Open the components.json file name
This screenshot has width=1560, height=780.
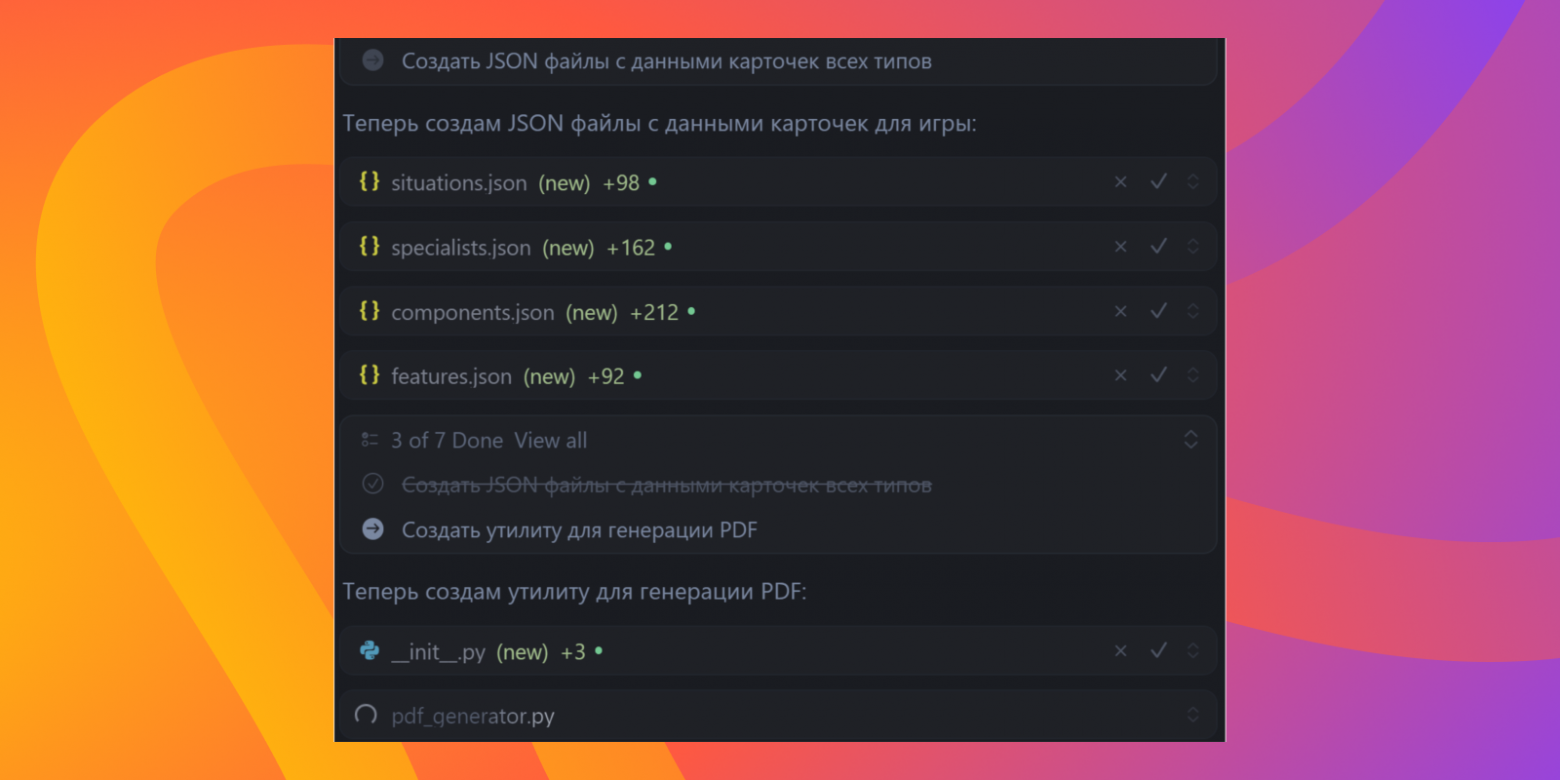472,313
